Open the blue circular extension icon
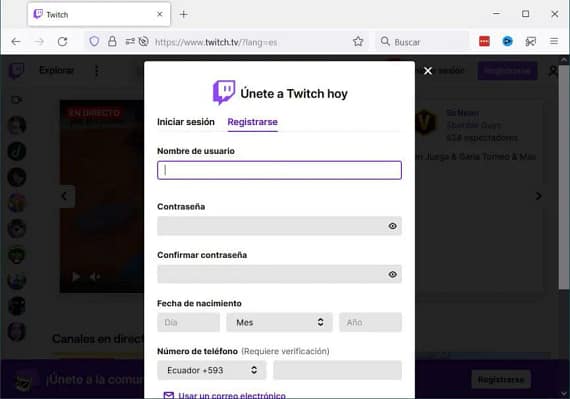Image resolution: width=570 pixels, height=399 pixels. pyautogui.click(x=507, y=41)
